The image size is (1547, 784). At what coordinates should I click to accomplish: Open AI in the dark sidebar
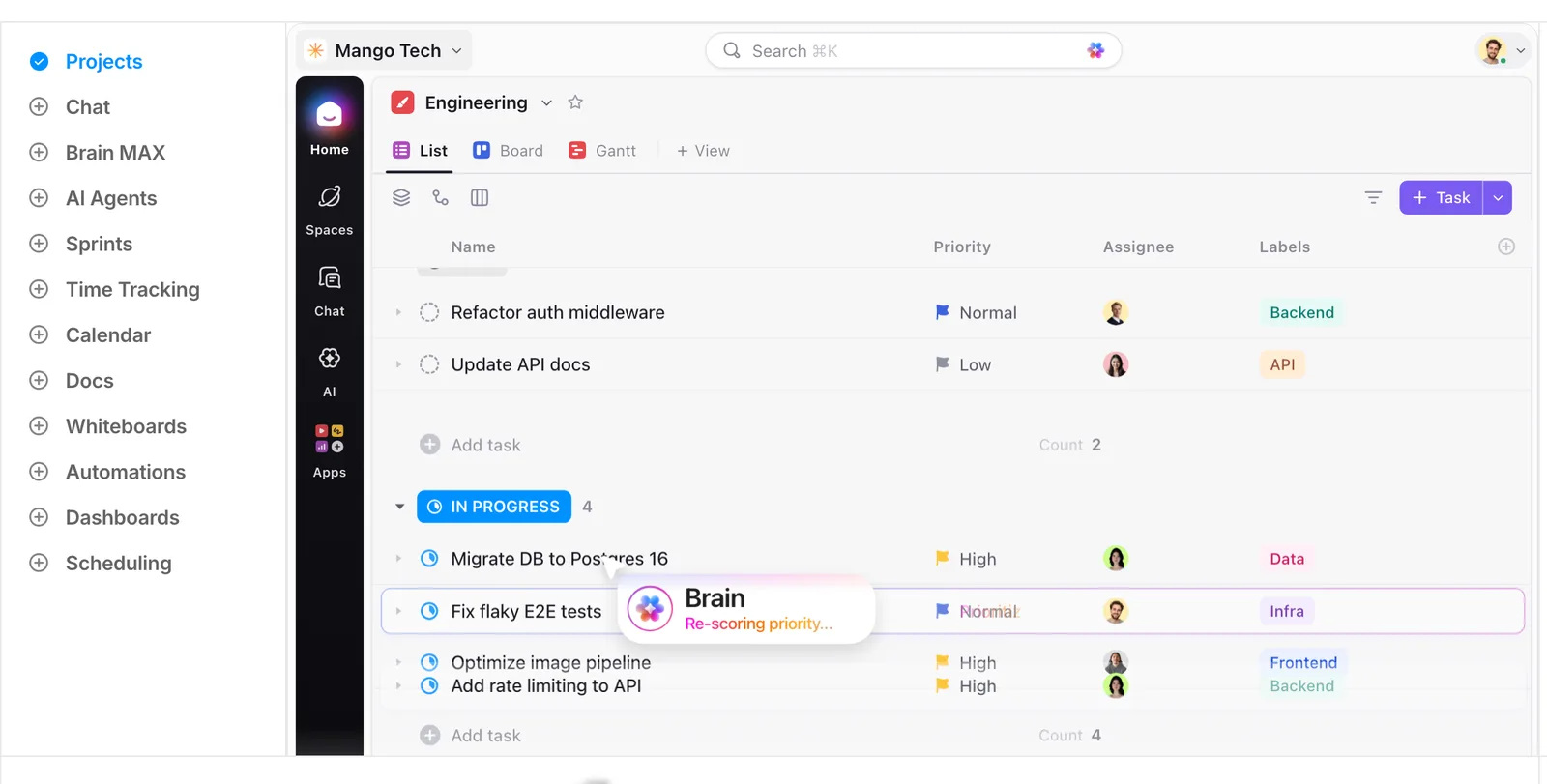click(x=330, y=371)
